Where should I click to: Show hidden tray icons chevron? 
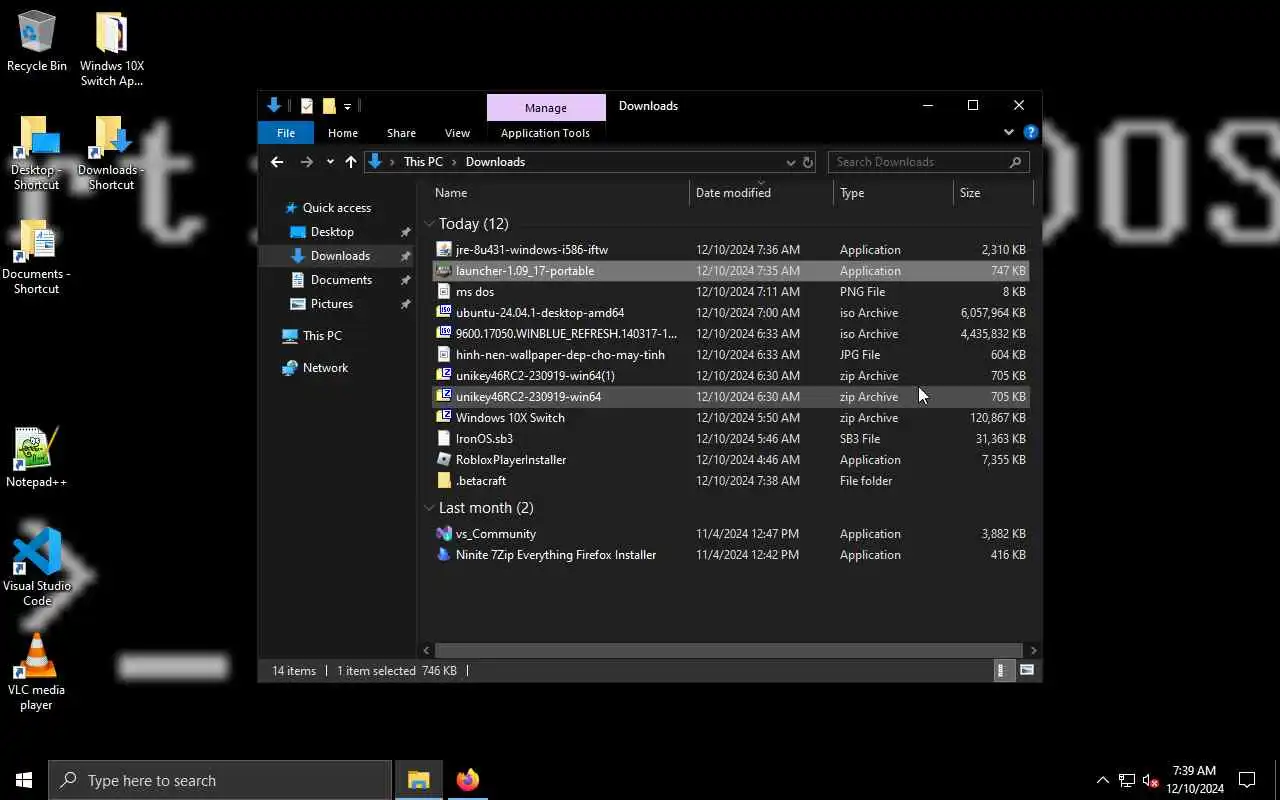click(x=1103, y=780)
